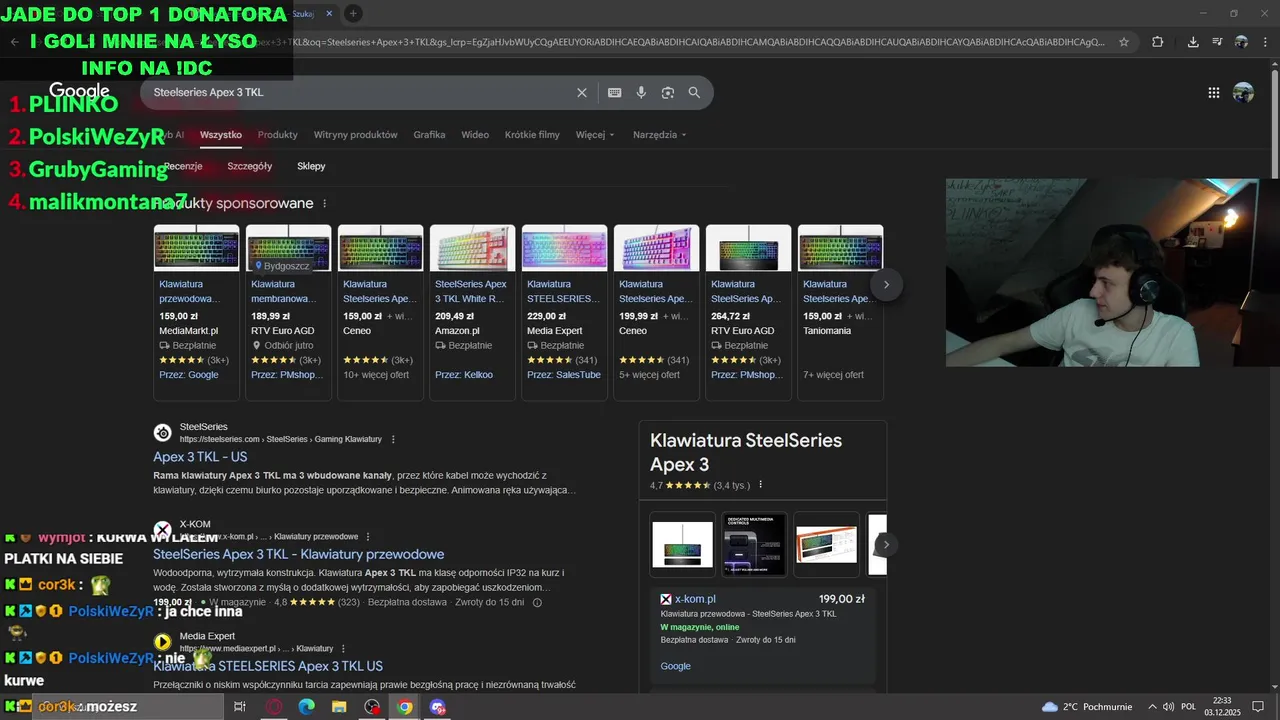Search by image with the Lens icon
The width and height of the screenshot is (1280, 720).
coord(668,92)
